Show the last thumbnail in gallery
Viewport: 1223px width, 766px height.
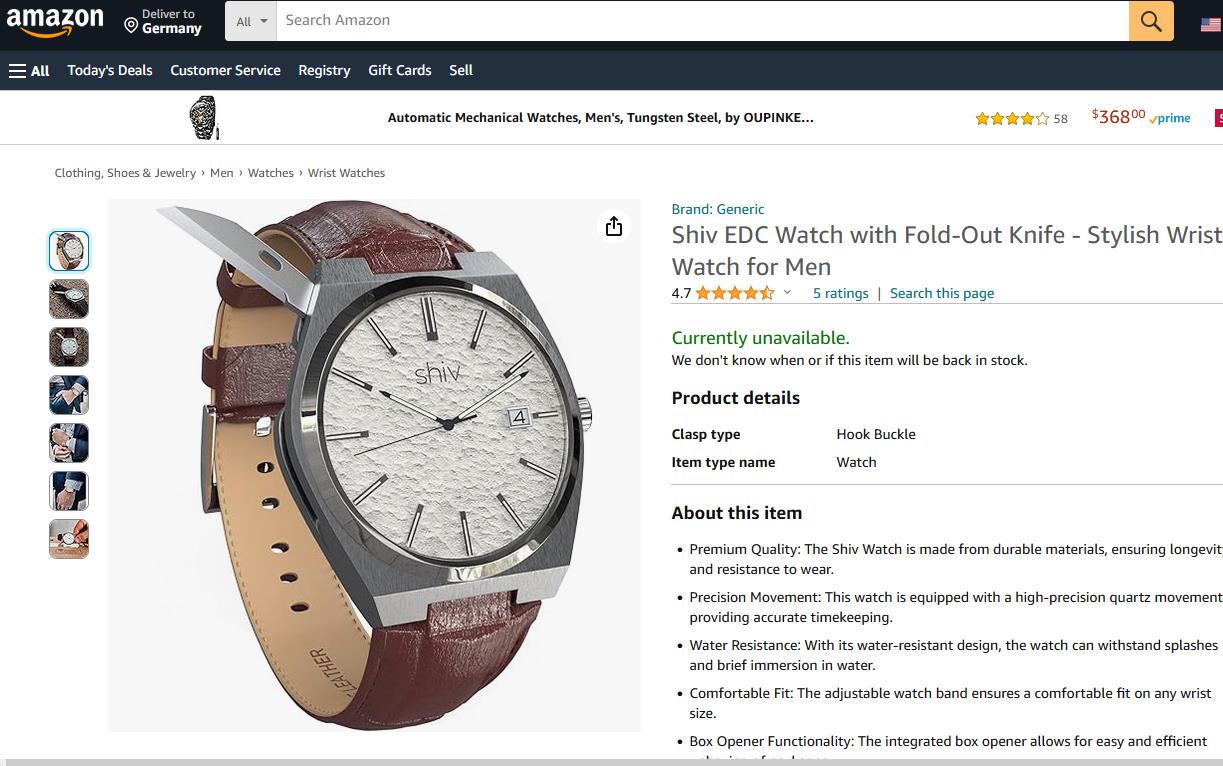coord(69,539)
